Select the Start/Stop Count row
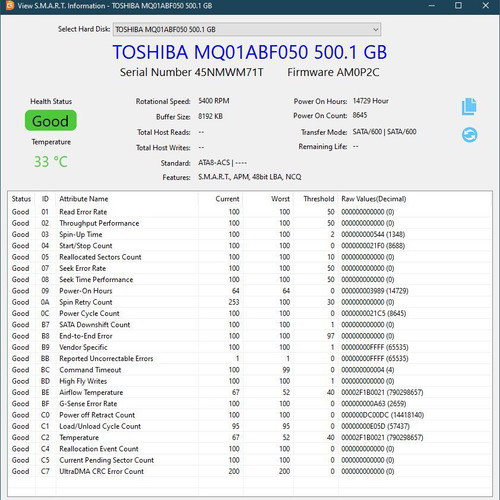 [x=250, y=246]
